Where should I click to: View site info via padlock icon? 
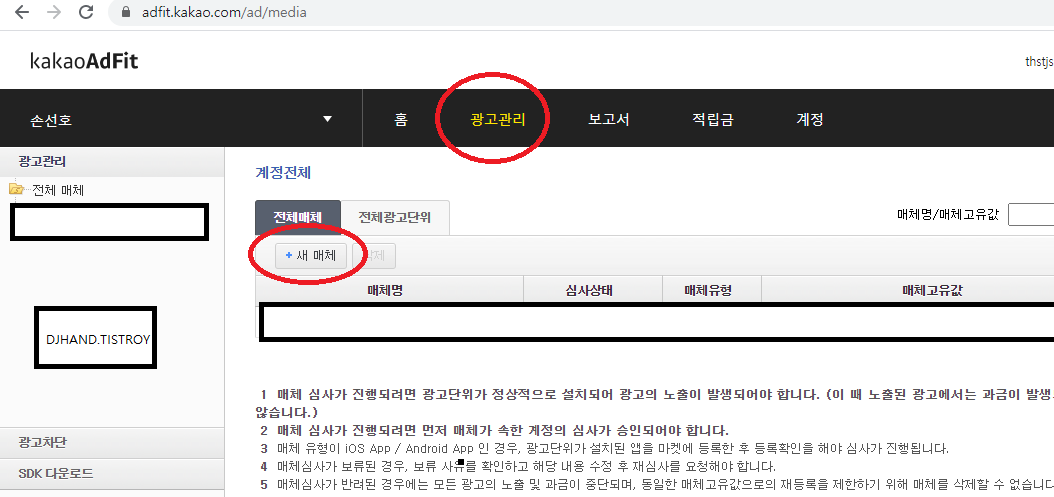pyautogui.click(x=125, y=12)
